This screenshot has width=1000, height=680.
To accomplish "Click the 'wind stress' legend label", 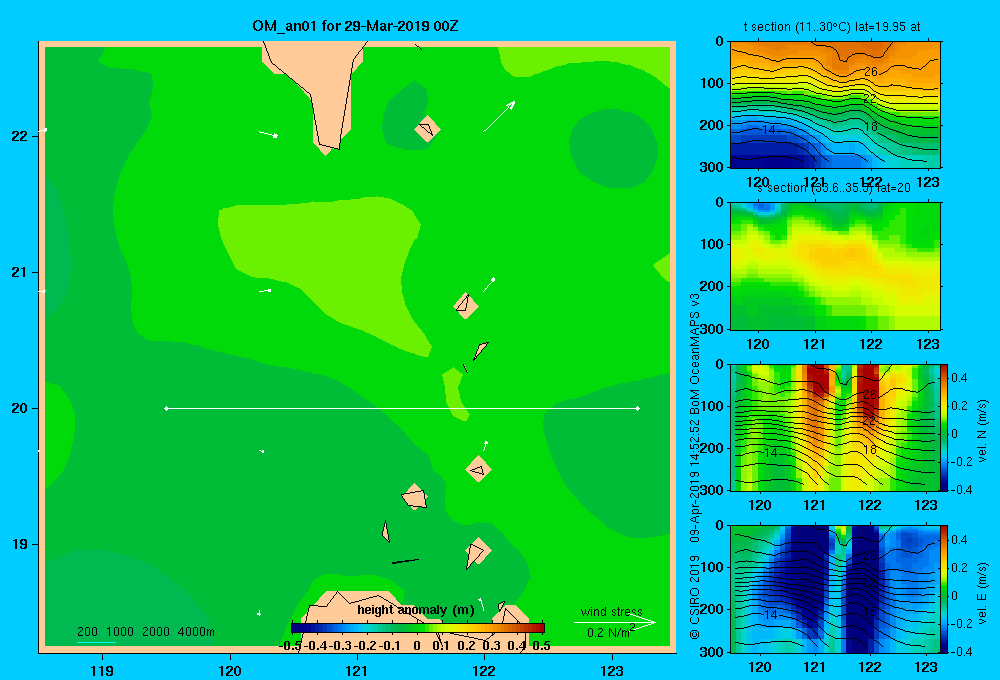I will tap(612, 612).
